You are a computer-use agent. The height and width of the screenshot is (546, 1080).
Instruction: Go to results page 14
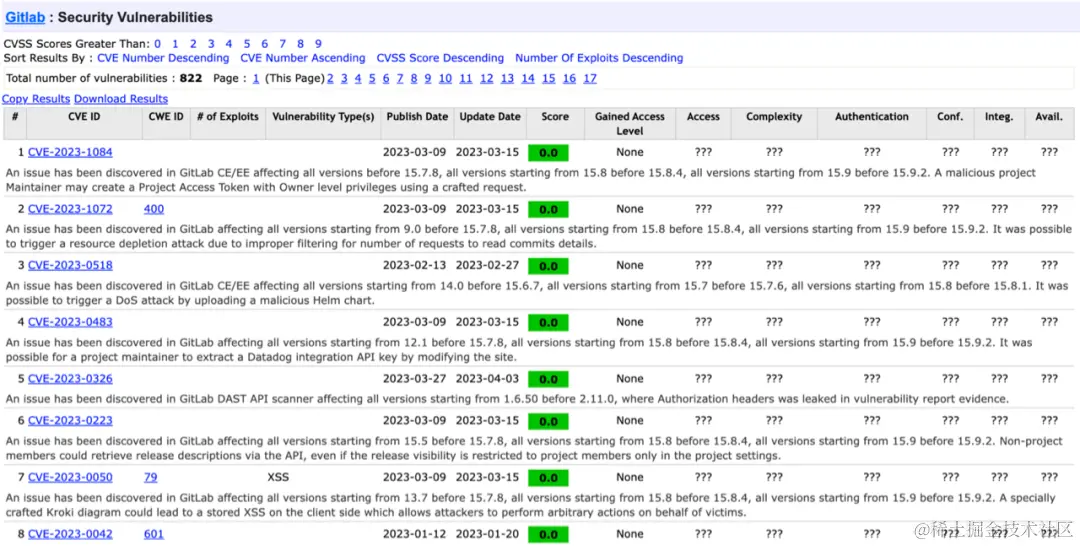coord(528,78)
